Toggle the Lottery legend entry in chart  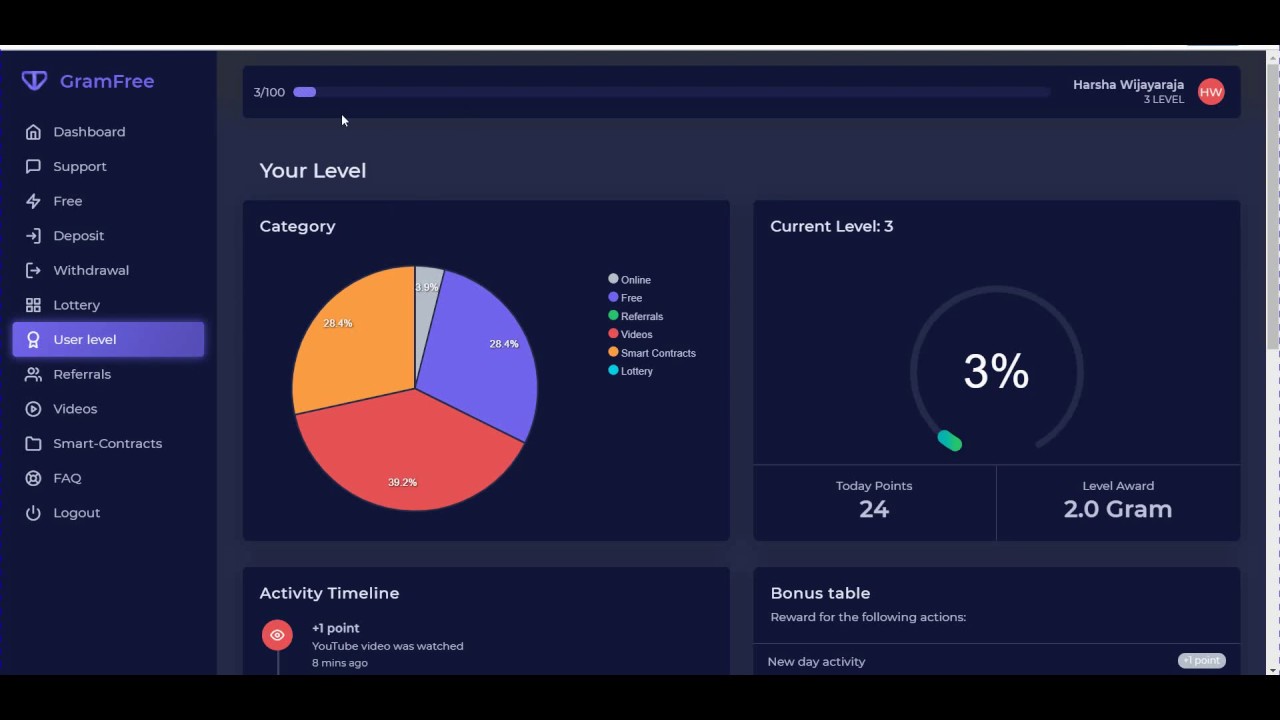pyautogui.click(x=631, y=371)
